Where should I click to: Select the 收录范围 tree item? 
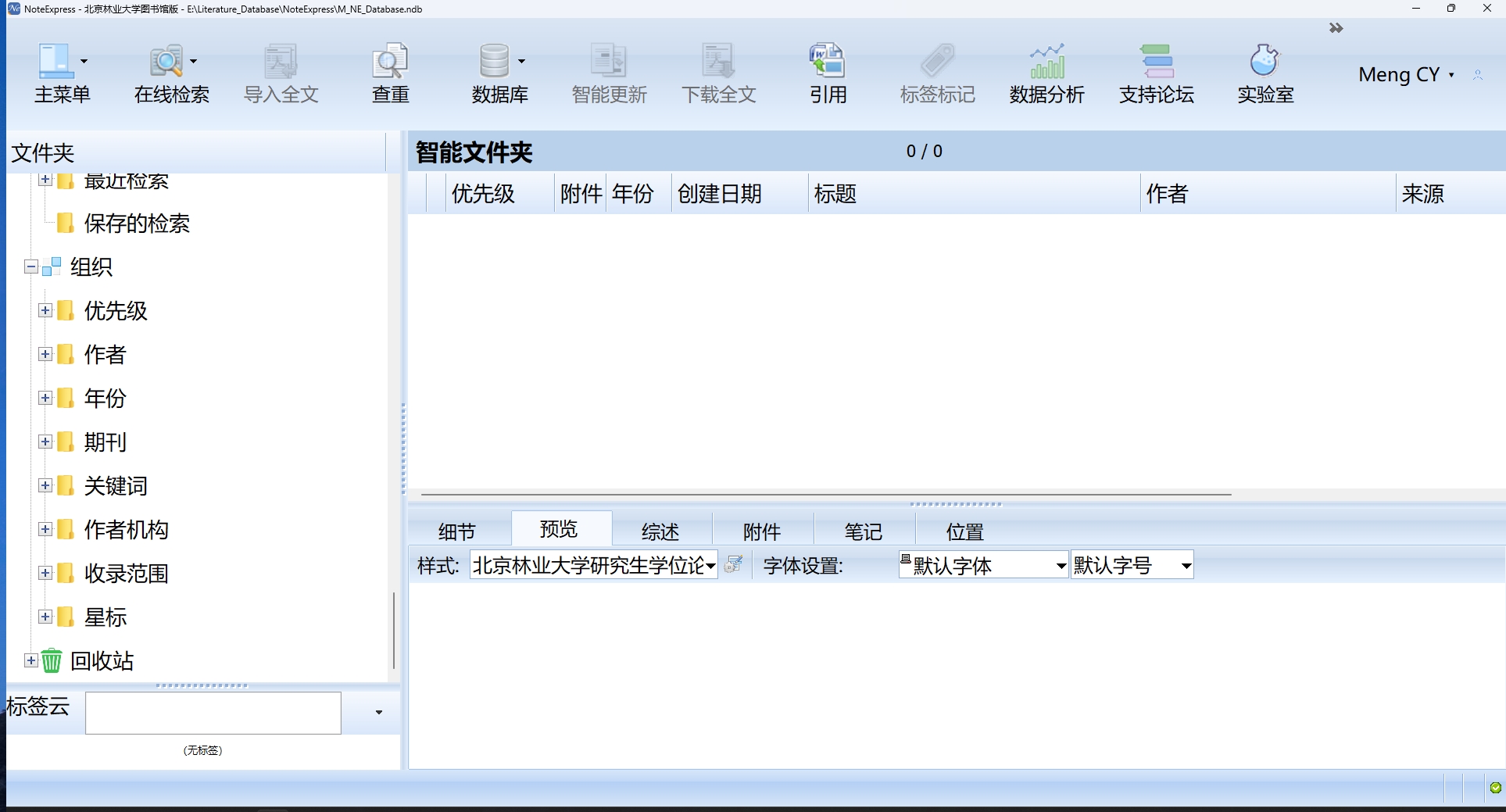(126, 573)
